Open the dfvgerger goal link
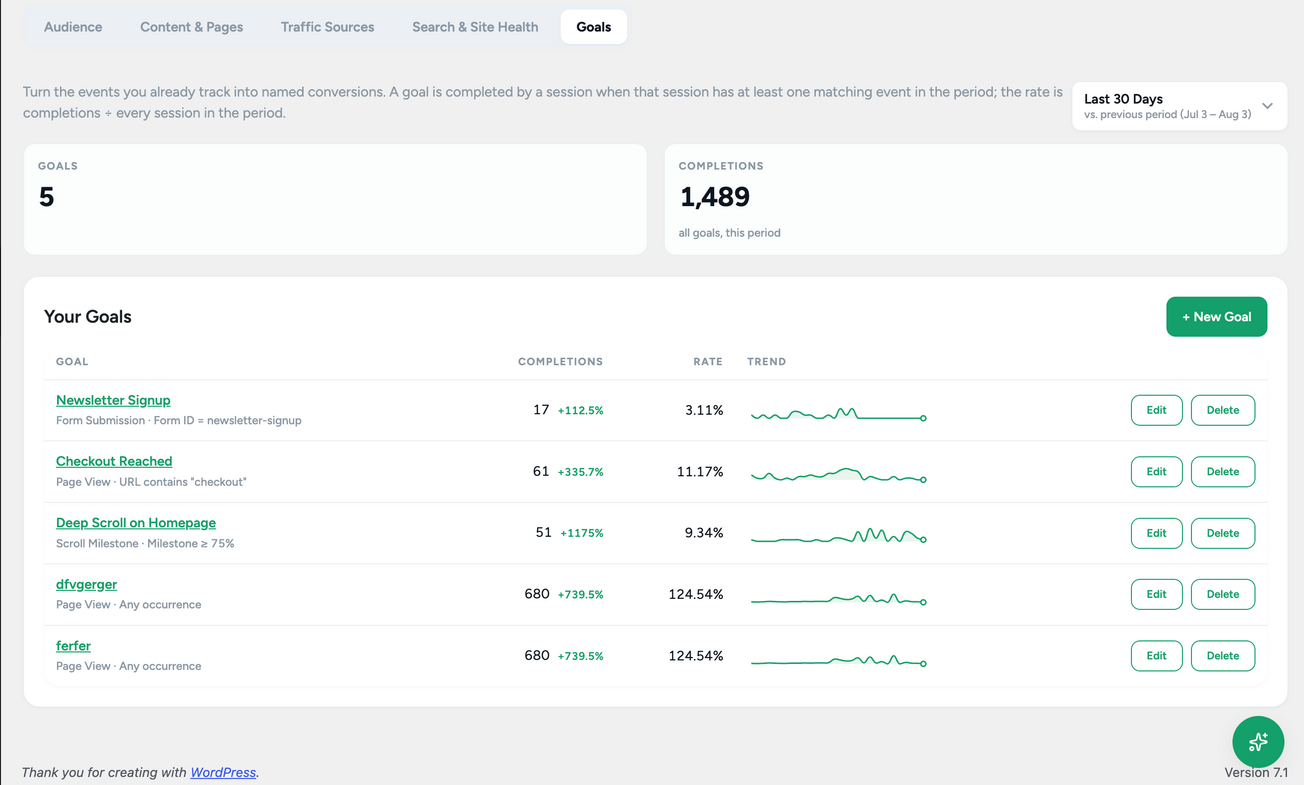 point(86,584)
